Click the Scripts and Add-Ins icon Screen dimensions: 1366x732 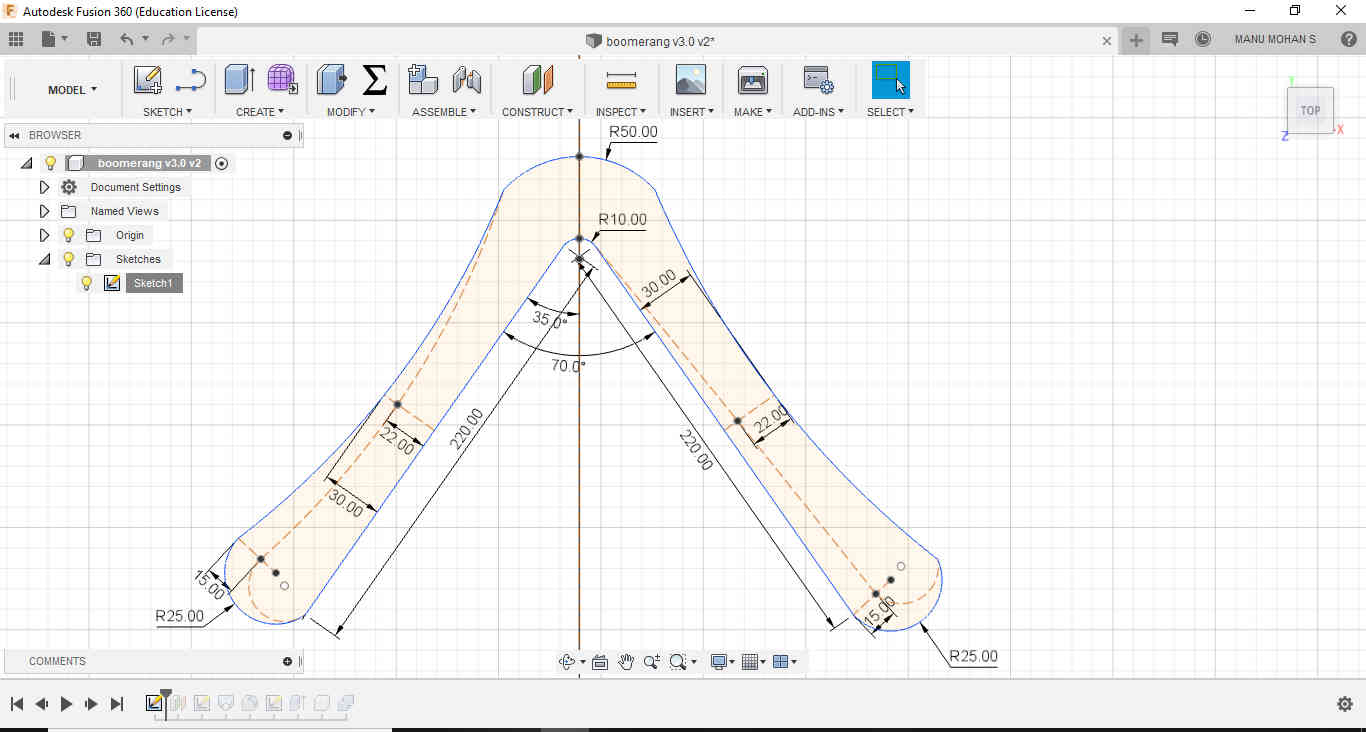click(x=819, y=80)
